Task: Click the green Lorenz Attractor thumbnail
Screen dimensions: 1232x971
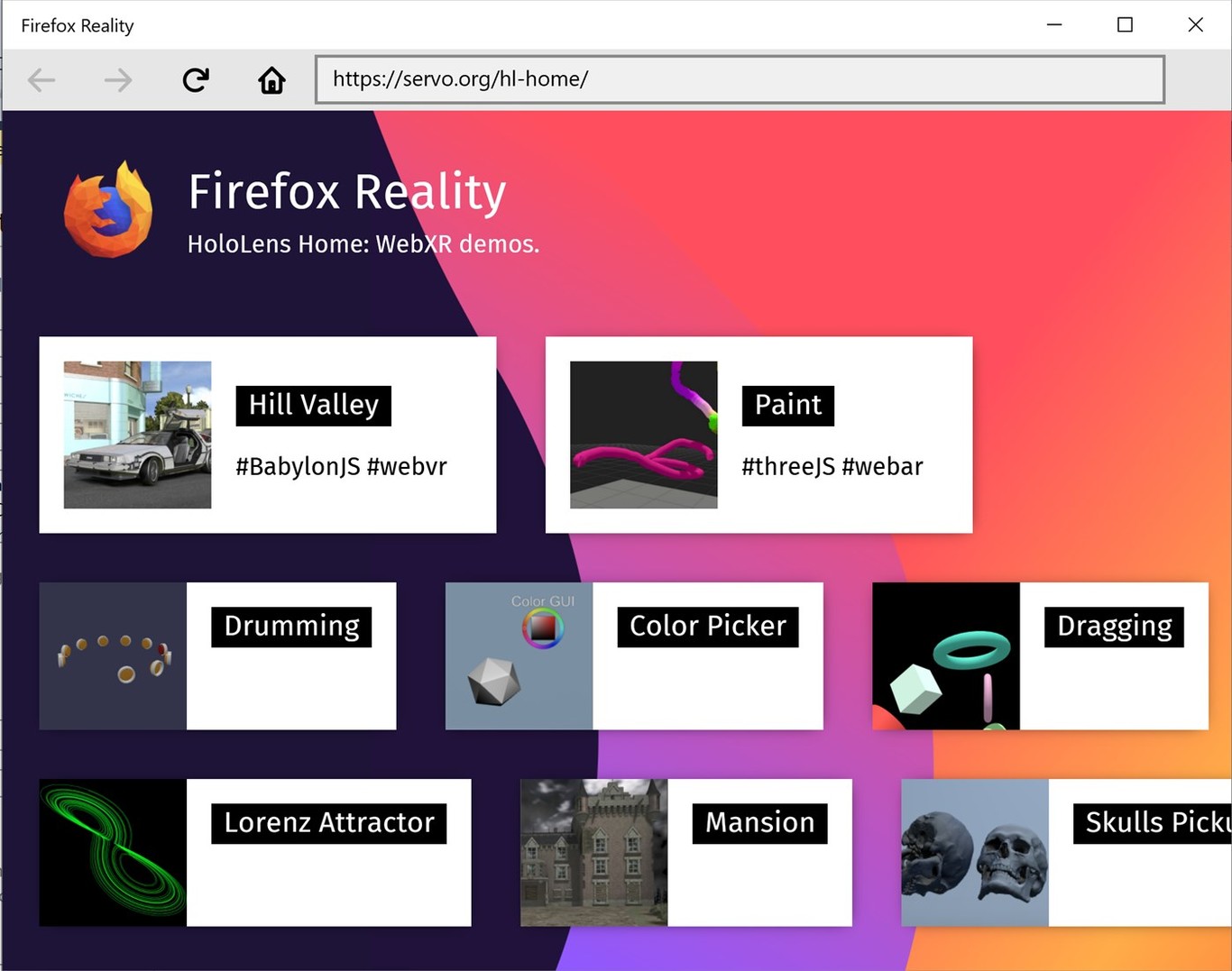Action: pyautogui.click(x=111, y=852)
